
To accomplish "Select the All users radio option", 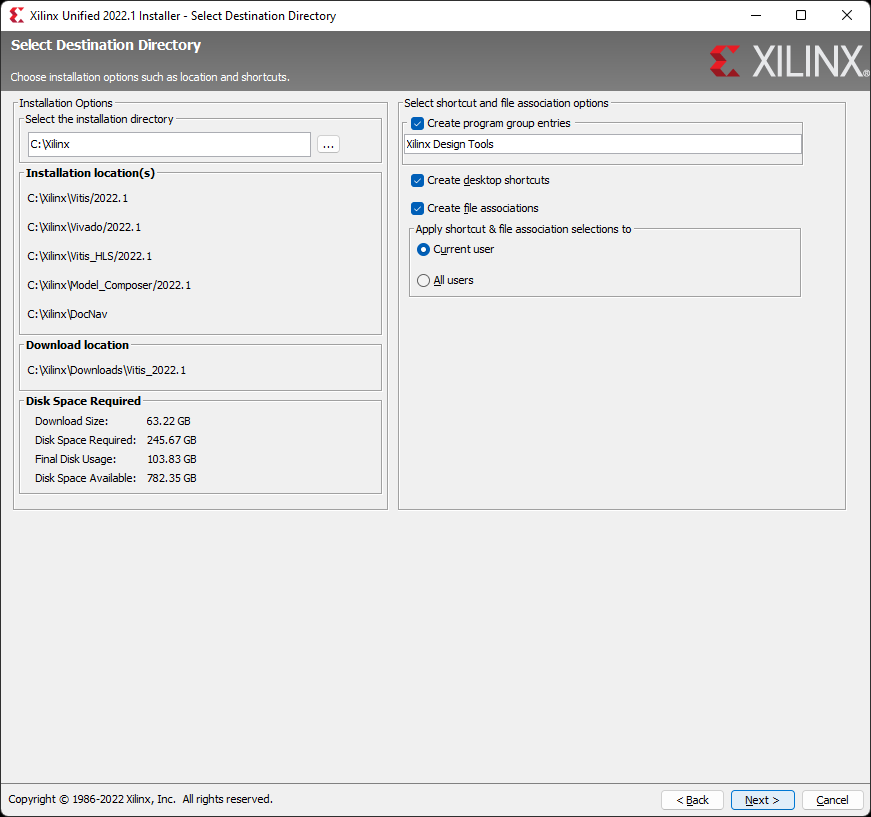I will point(423,280).
